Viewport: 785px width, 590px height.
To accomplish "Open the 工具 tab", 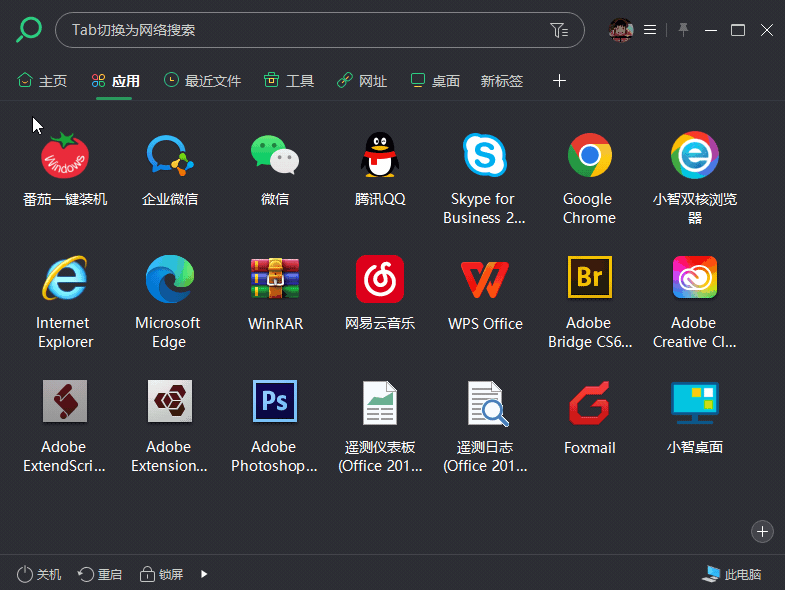I will coord(289,81).
